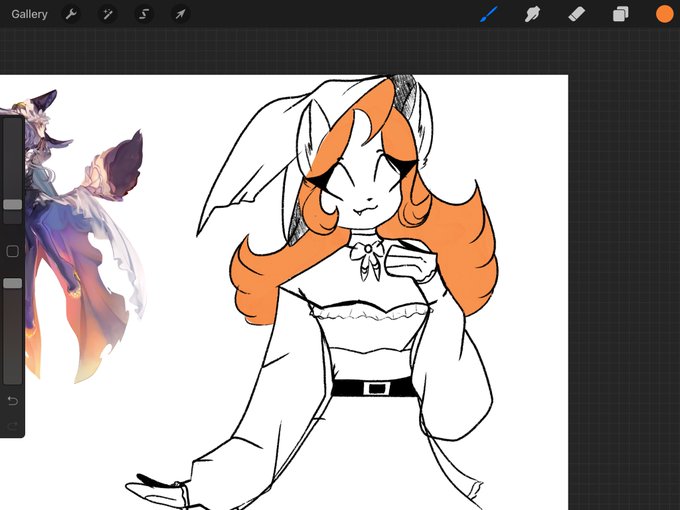
Task: Open the Actions wrench menu
Action: 71,14
